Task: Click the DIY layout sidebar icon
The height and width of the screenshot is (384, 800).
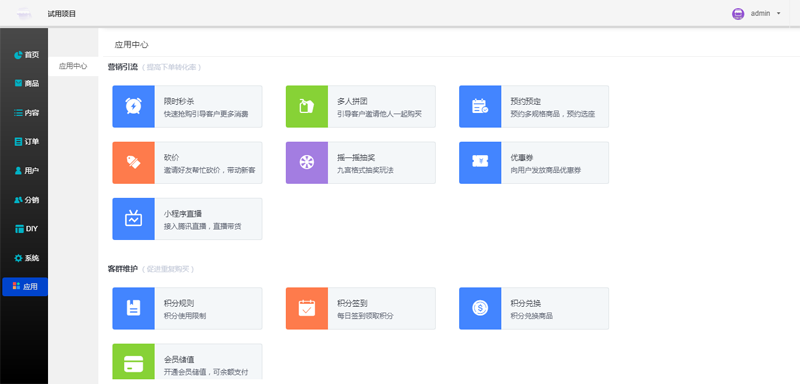Action: pyautogui.click(x=19, y=228)
